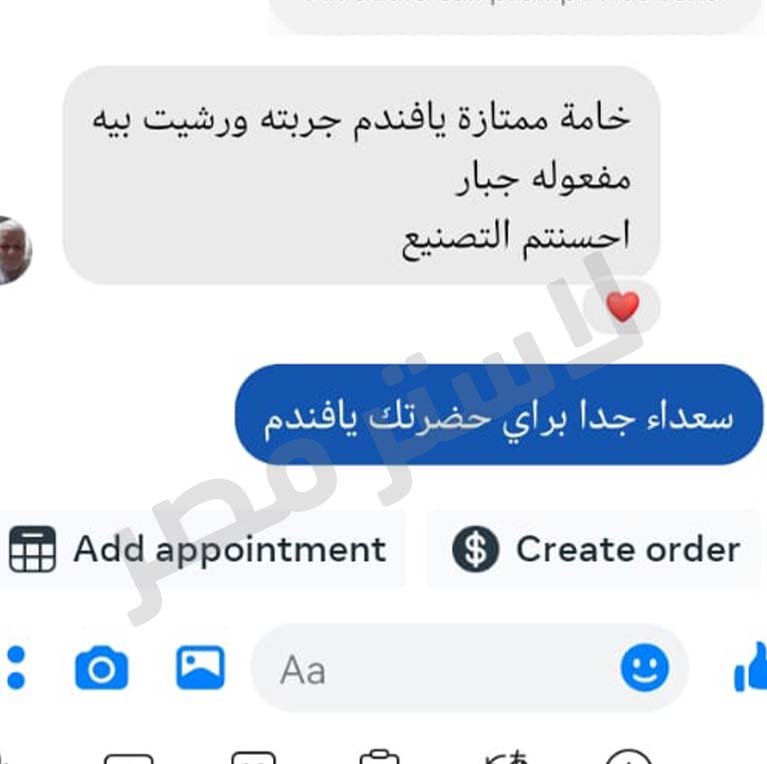Select the blue sent reply starting سعداء جدا
767x764 pixels.
tap(499, 415)
